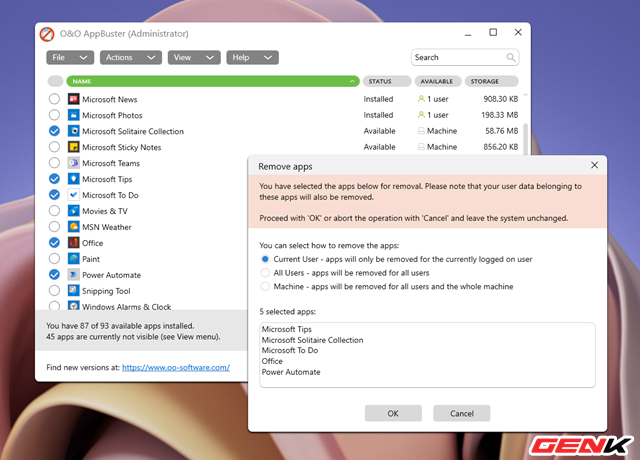Select Power Automate in selected apps list
This screenshot has width=640, height=460.
point(291,372)
